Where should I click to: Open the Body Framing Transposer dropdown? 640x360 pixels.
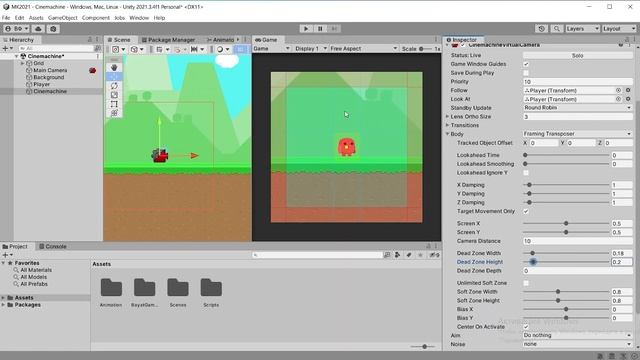pos(578,133)
